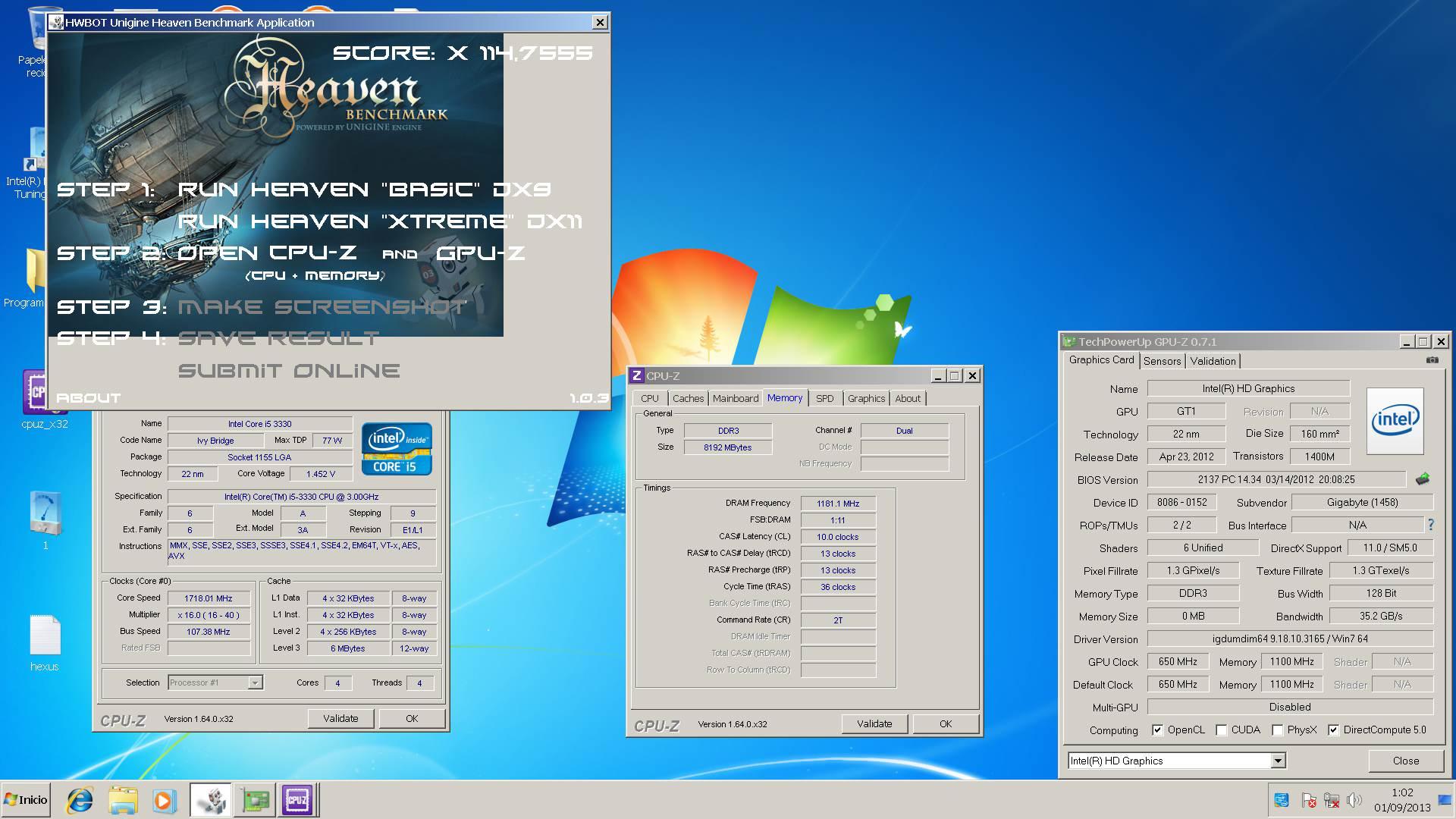Click About in HWBOT Heaven window
The height and width of the screenshot is (819, 1456).
(x=89, y=397)
